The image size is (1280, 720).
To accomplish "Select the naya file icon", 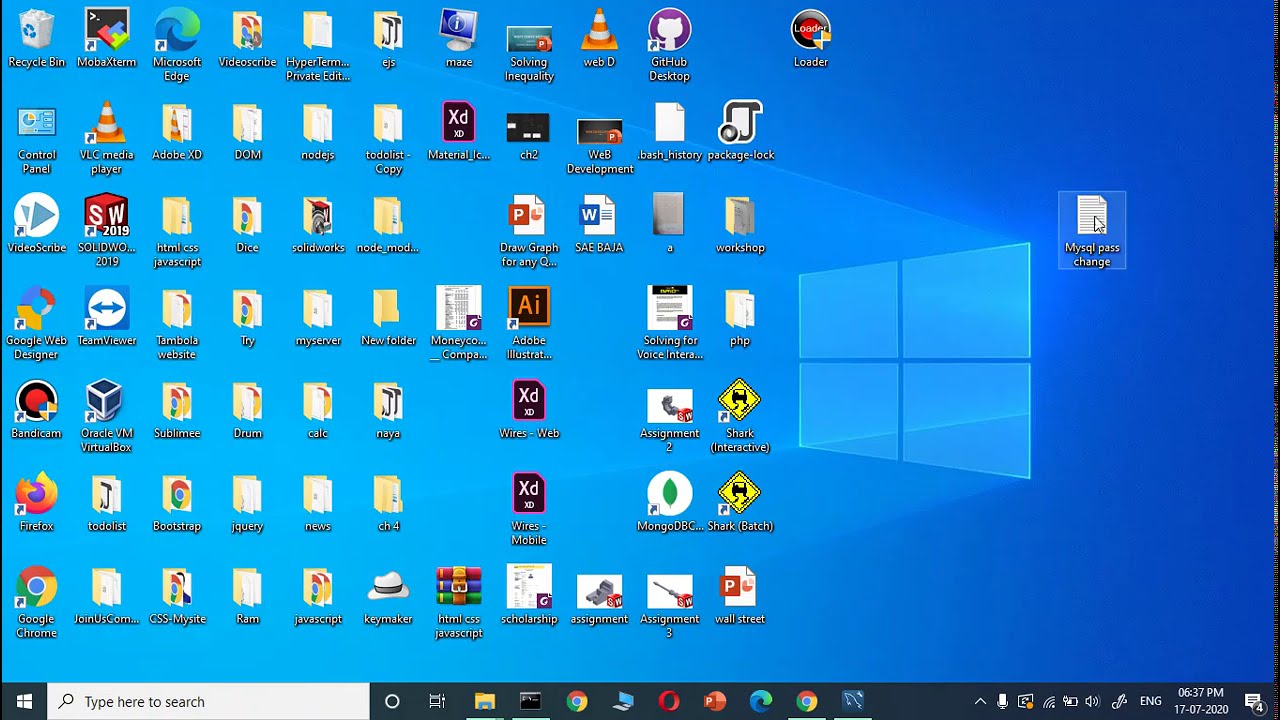I will [x=388, y=411].
